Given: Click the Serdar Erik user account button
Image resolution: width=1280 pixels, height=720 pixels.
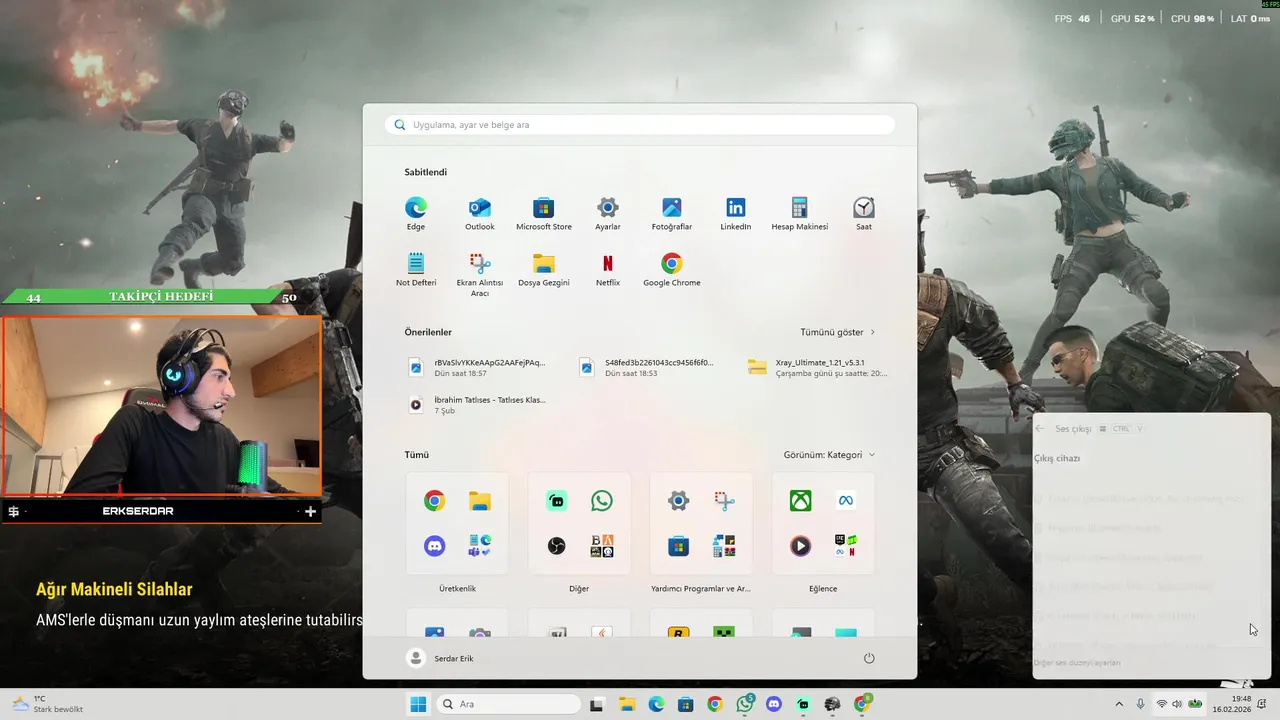Looking at the screenshot, I should pos(441,658).
